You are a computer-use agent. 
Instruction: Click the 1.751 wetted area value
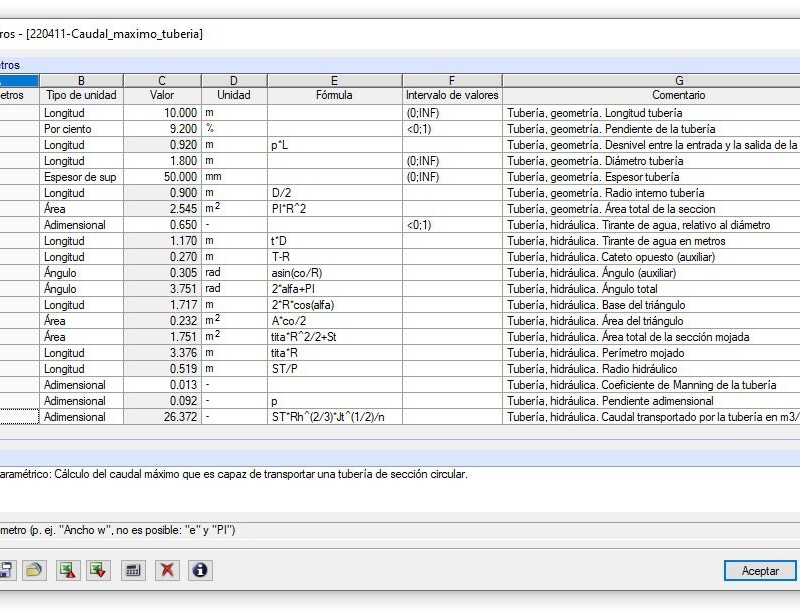pyautogui.click(x=162, y=337)
